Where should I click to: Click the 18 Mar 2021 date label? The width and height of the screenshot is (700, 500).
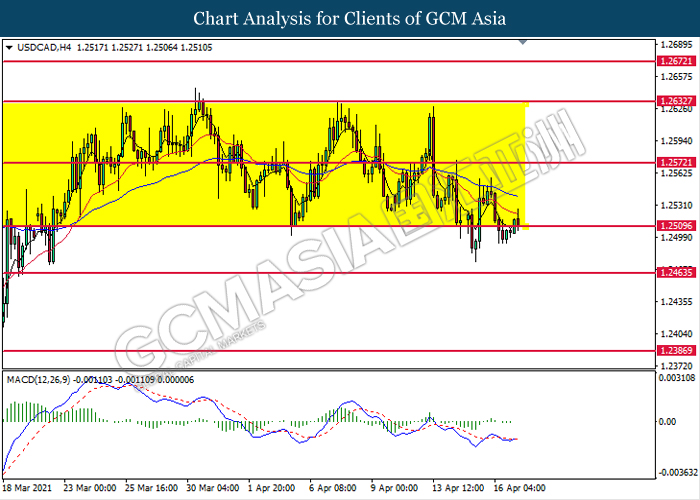pos(27,488)
